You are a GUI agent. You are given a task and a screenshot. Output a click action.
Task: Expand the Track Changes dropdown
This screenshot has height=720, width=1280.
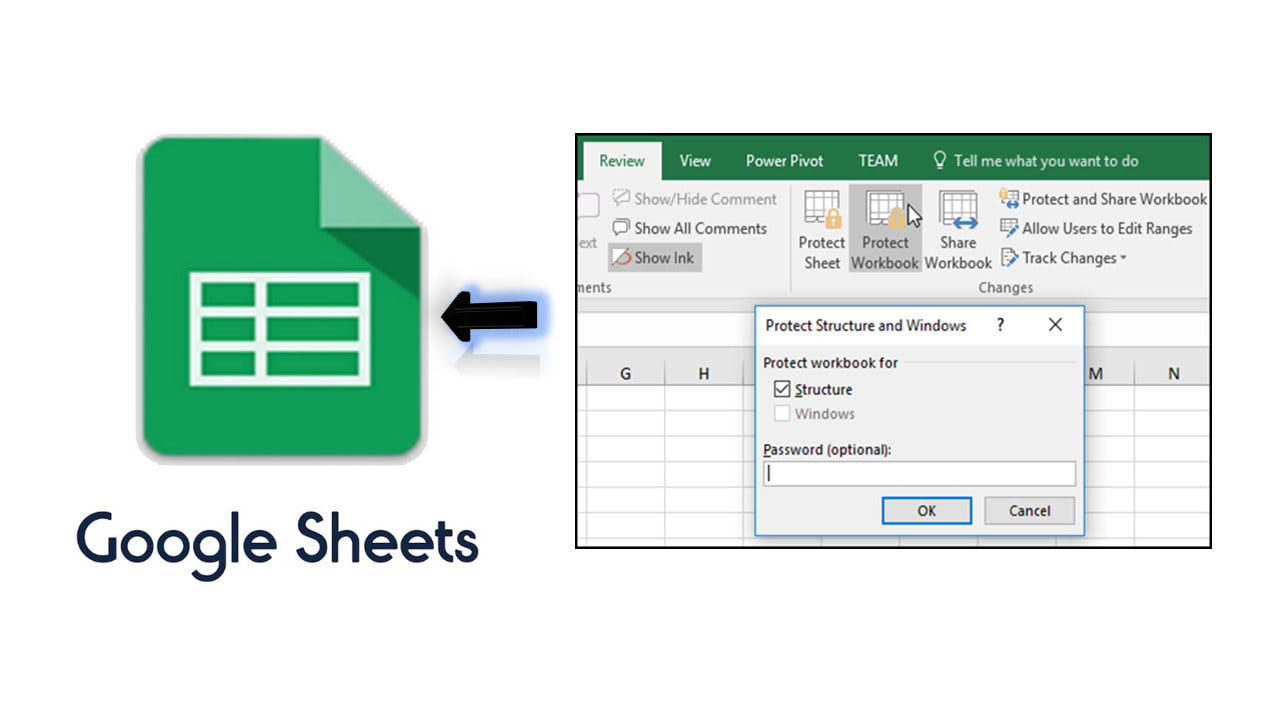1064,258
